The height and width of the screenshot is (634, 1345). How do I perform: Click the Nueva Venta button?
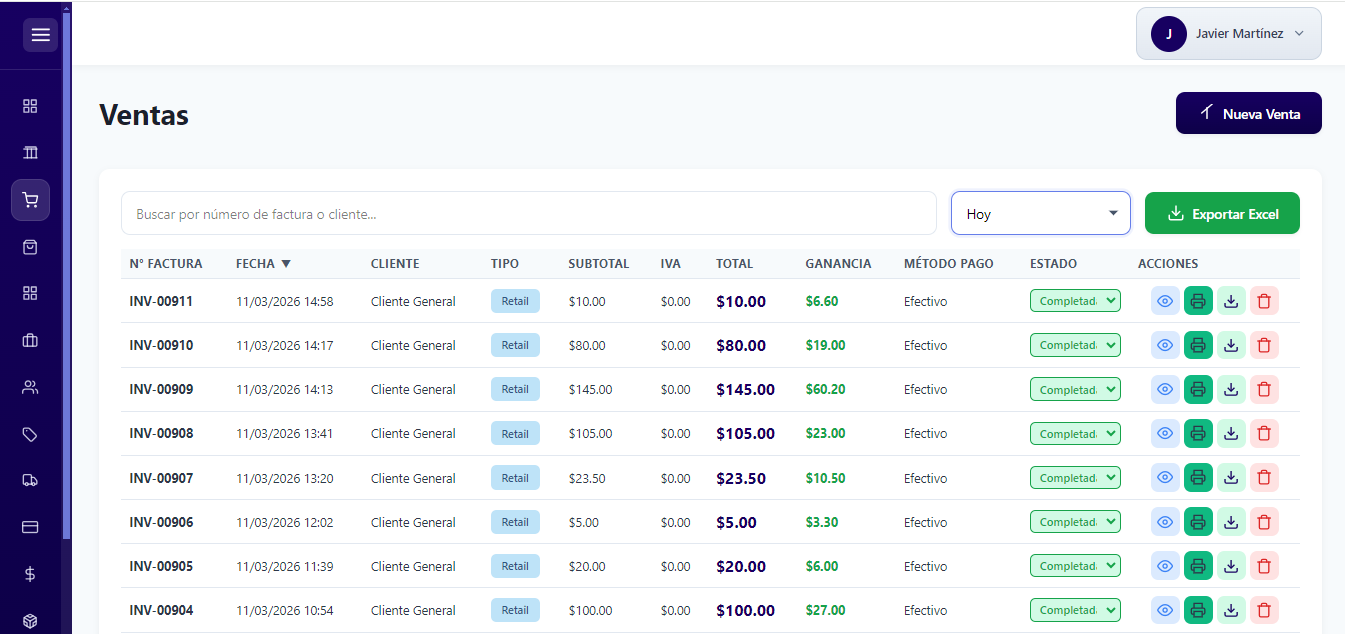[1248, 114]
